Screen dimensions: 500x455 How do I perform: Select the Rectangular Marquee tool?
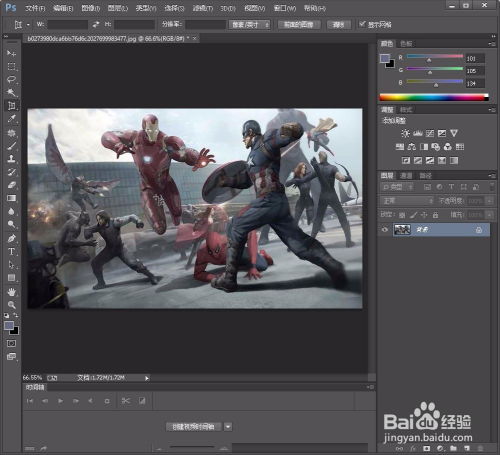pos(11,67)
